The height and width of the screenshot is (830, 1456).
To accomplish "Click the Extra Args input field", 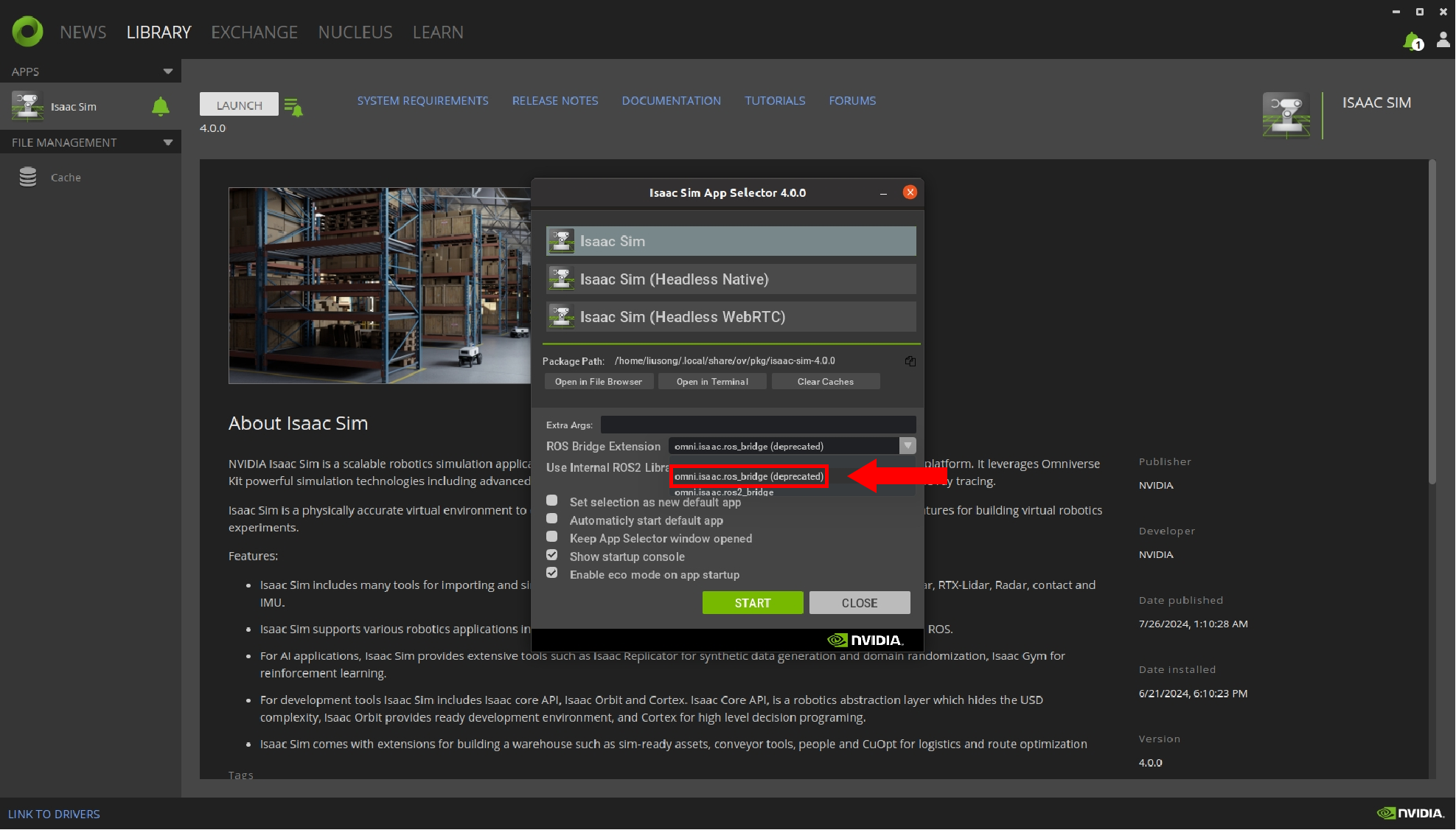I will 758,425.
